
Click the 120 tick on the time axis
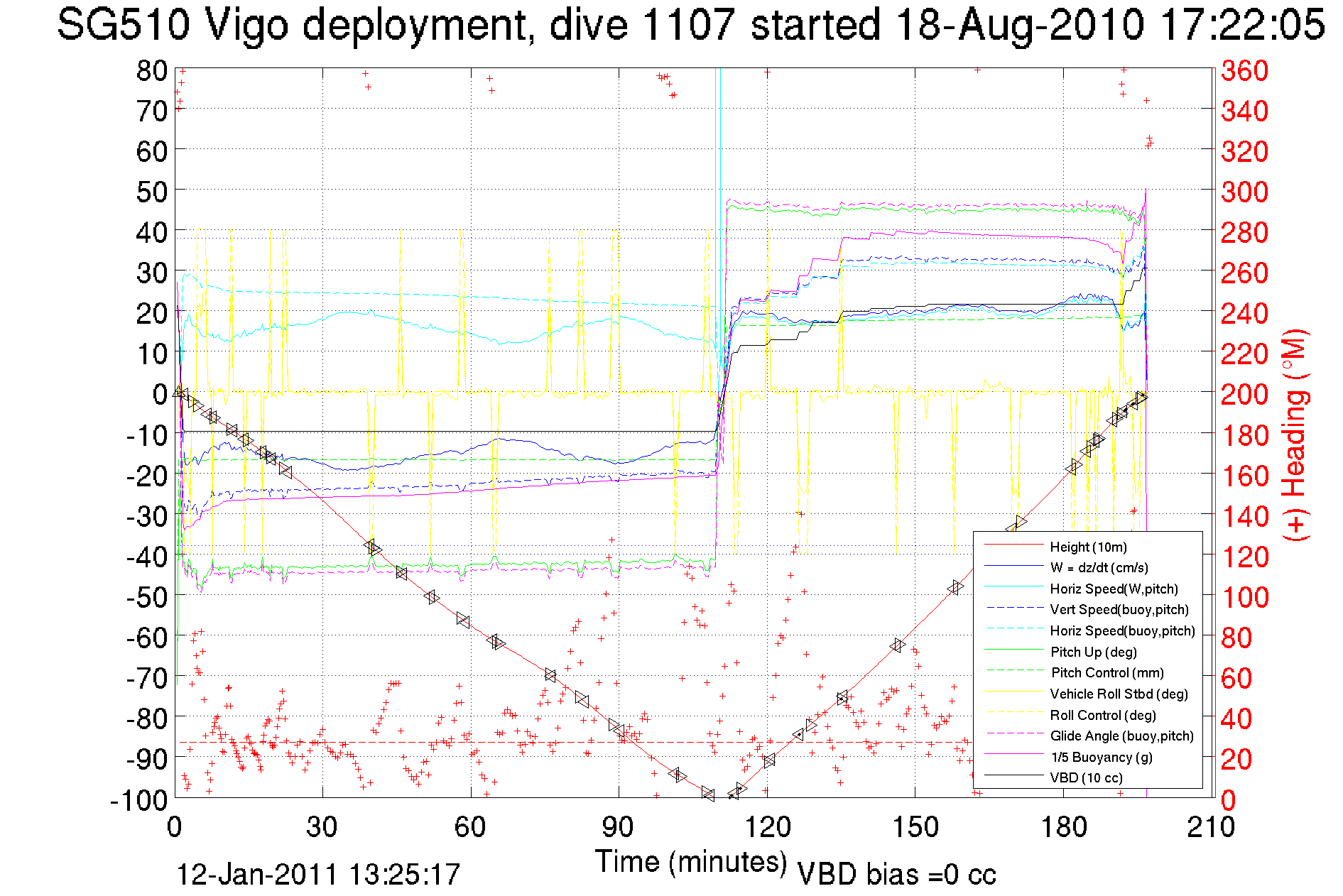pos(767,827)
